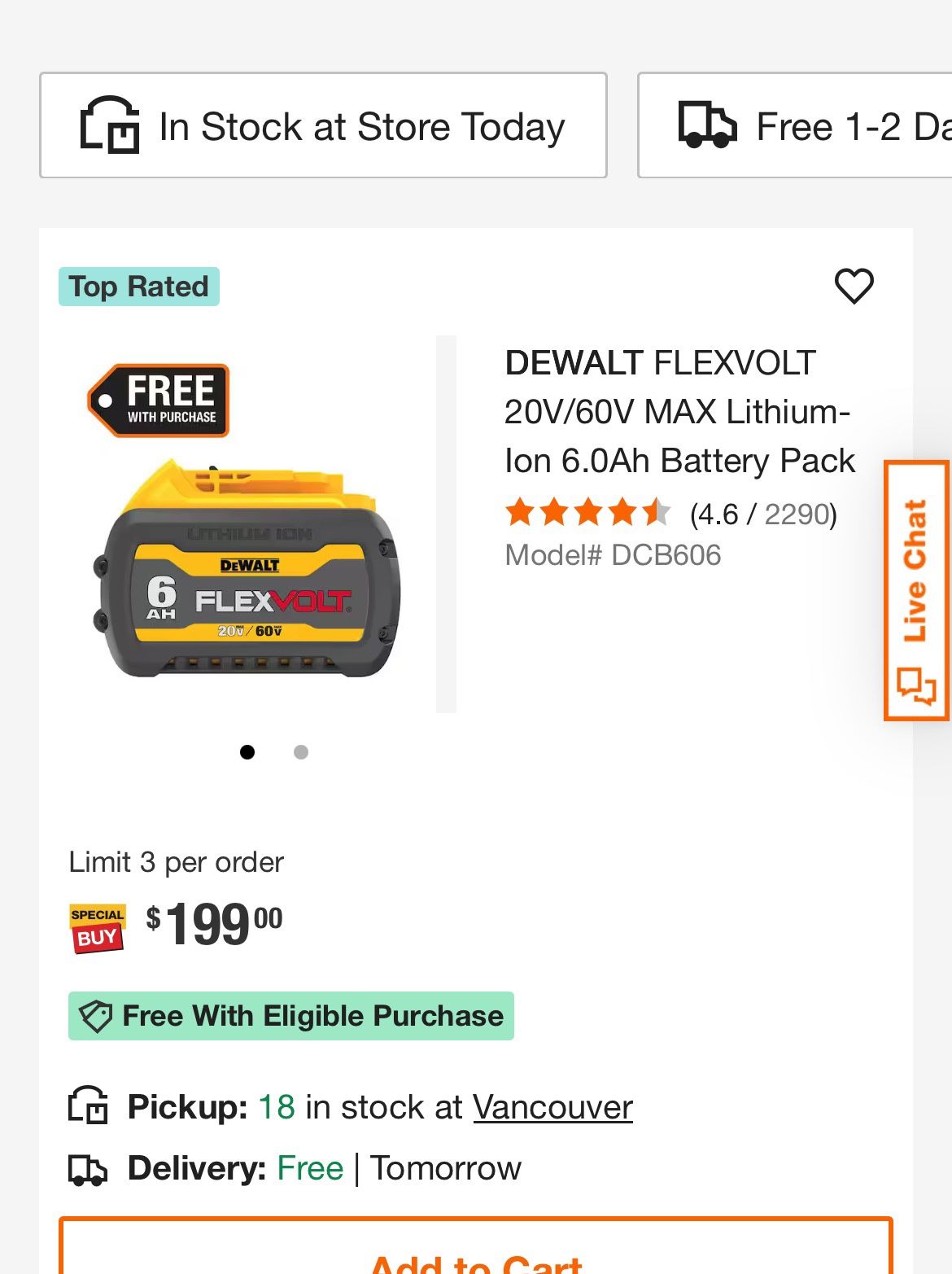The image size is (952, 1274).
Task: Click the 4.6 star rating display
Action: pos(587,514)
